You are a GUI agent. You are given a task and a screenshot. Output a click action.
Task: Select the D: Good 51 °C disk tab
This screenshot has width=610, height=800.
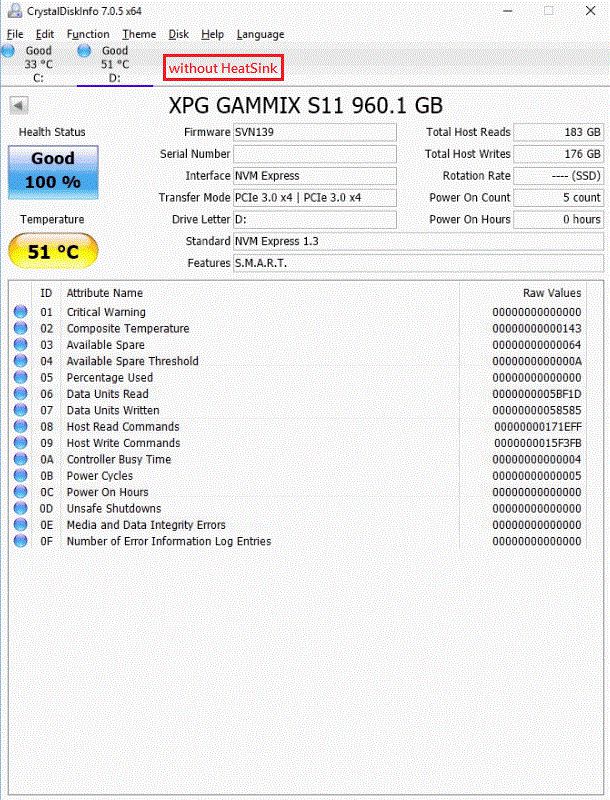115,64
